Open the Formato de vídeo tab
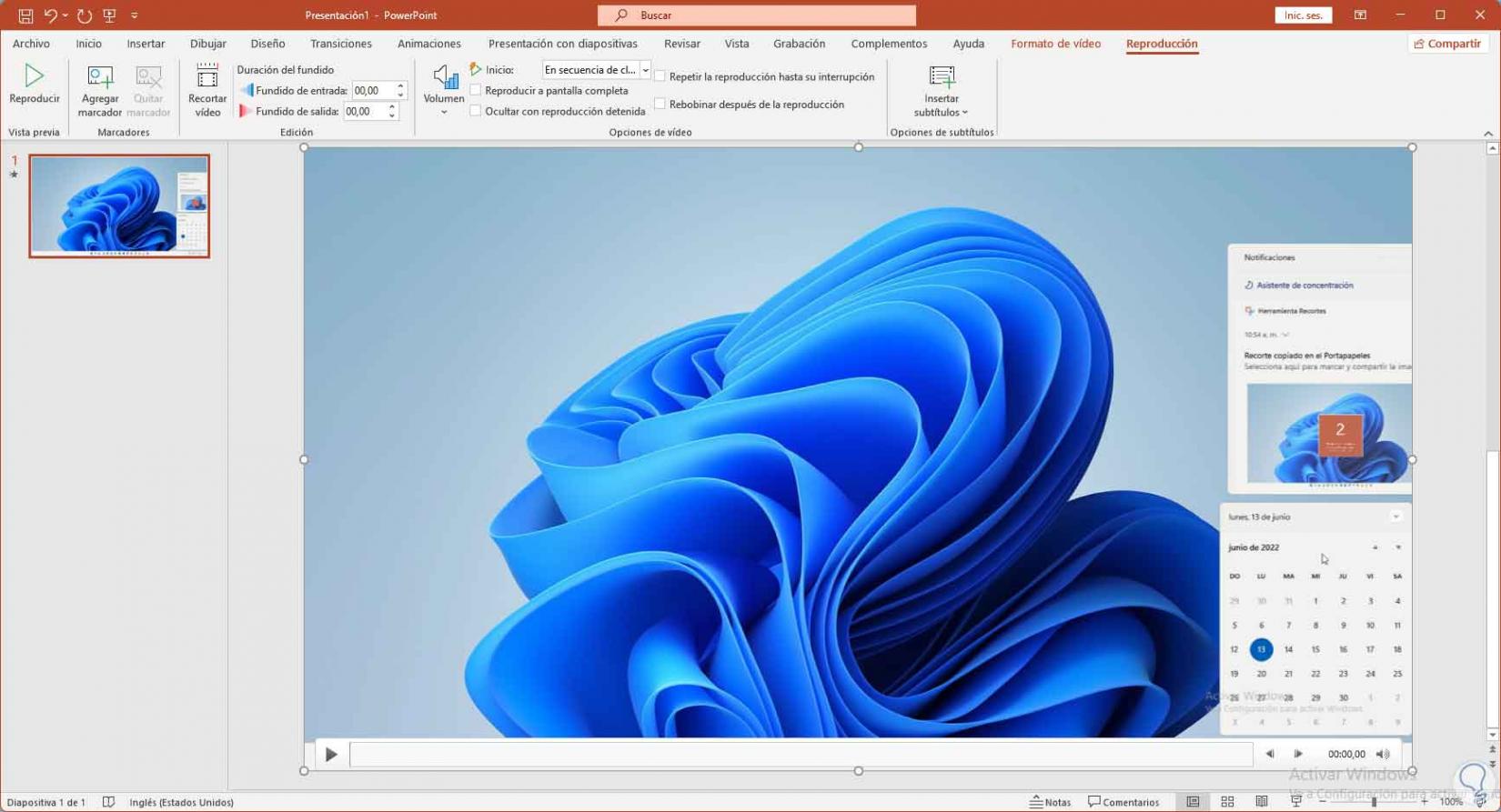Viewport: 1501px width, 812px height. [1055, 44]
